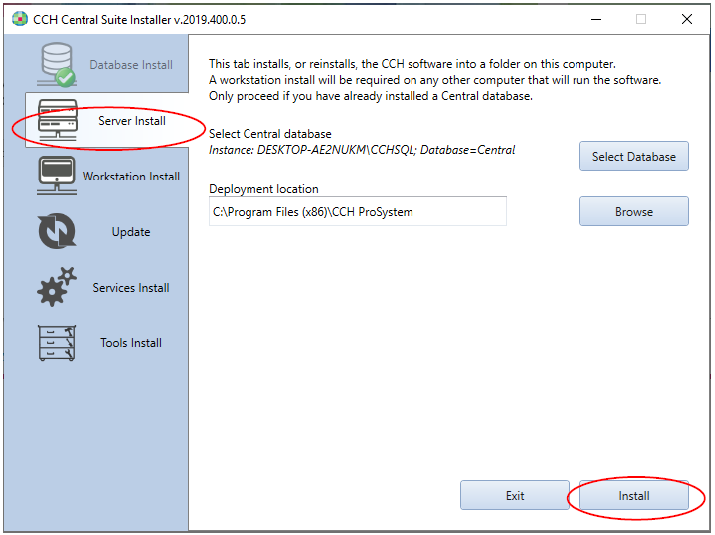Minimize the installer window
This screenshot has width=715, height=535.
tap(596, 19)
